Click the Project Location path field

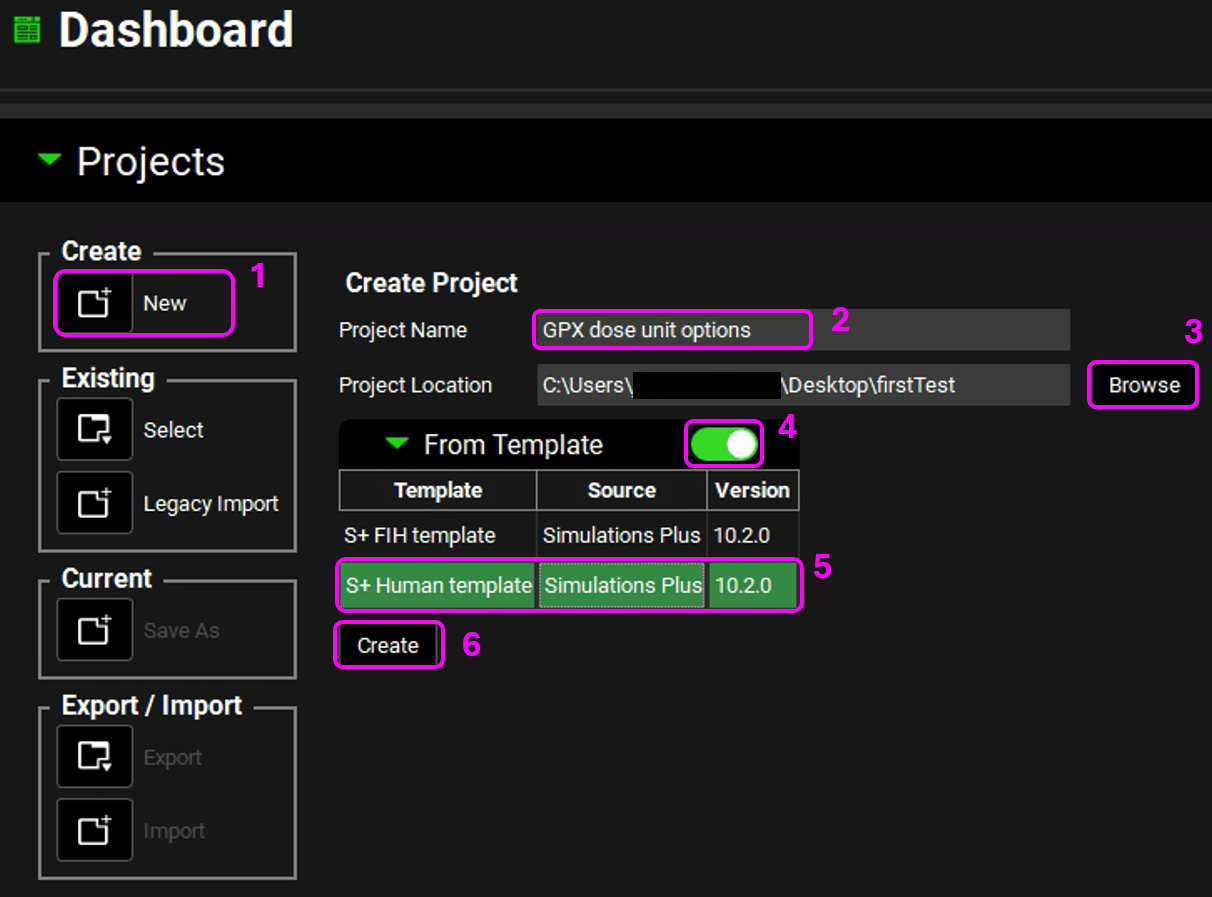tap(800, 385)
